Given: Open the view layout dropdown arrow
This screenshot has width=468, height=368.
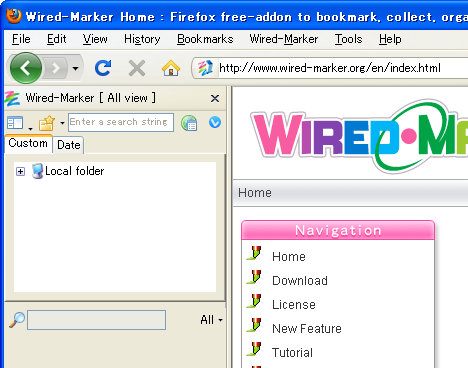Looking at the screenshot, I should 30,128.
